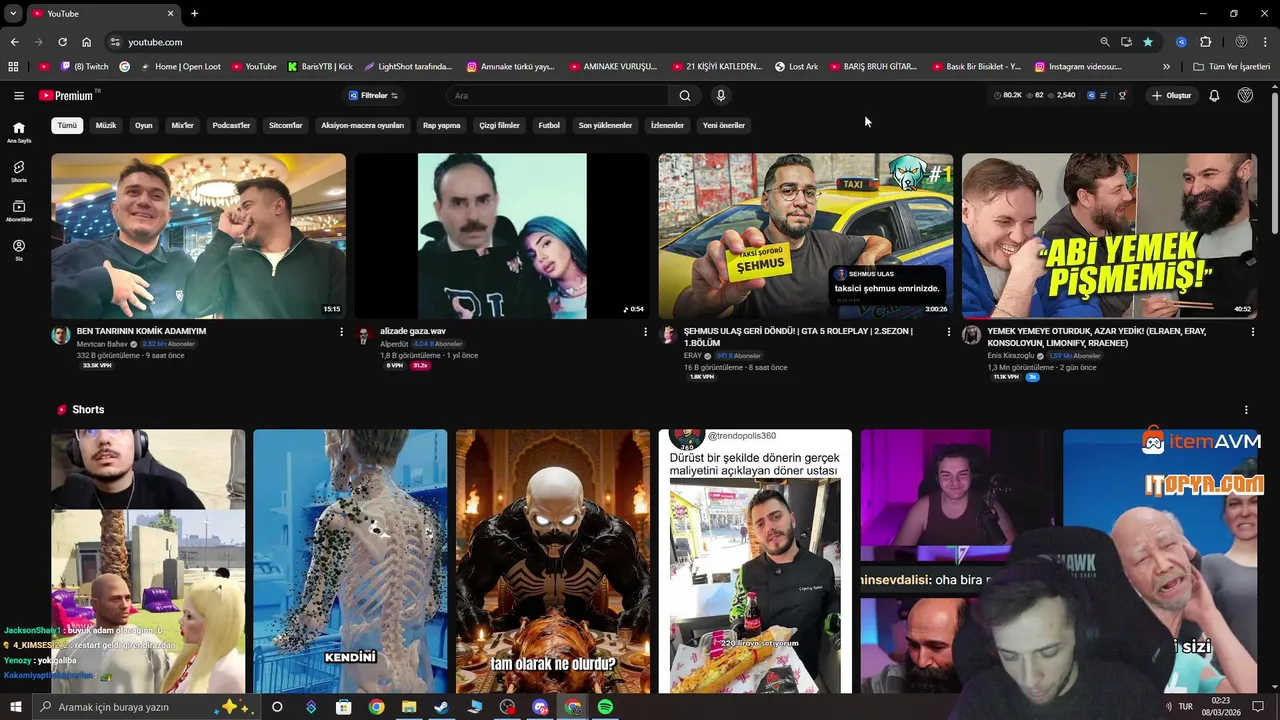Click the Enis Kirazoglu channel avatar
This screenshot has width=1280, height=720.
coord(971,335)
